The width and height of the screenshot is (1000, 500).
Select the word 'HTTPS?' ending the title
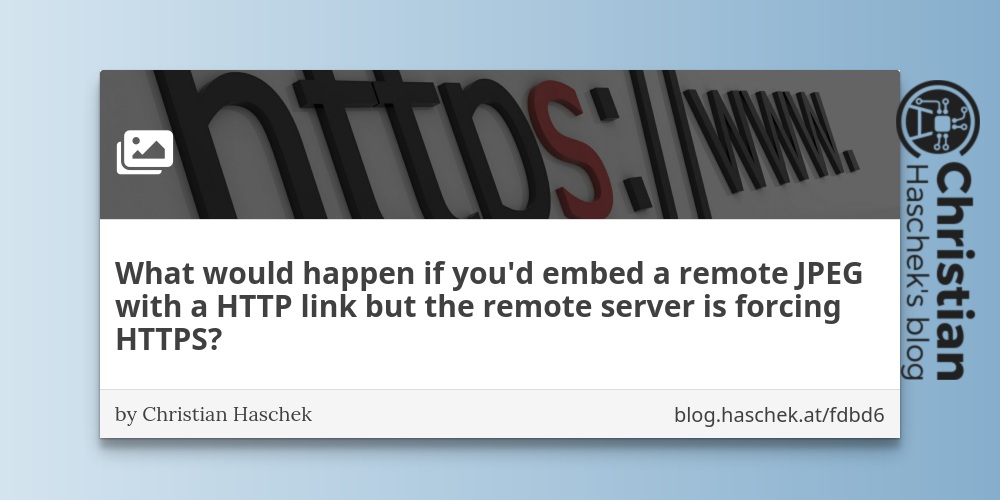pyautogui.click(x=168, y=339)
